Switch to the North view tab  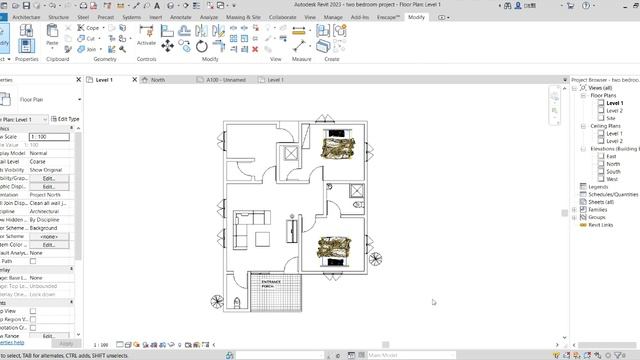click(158, 80)
